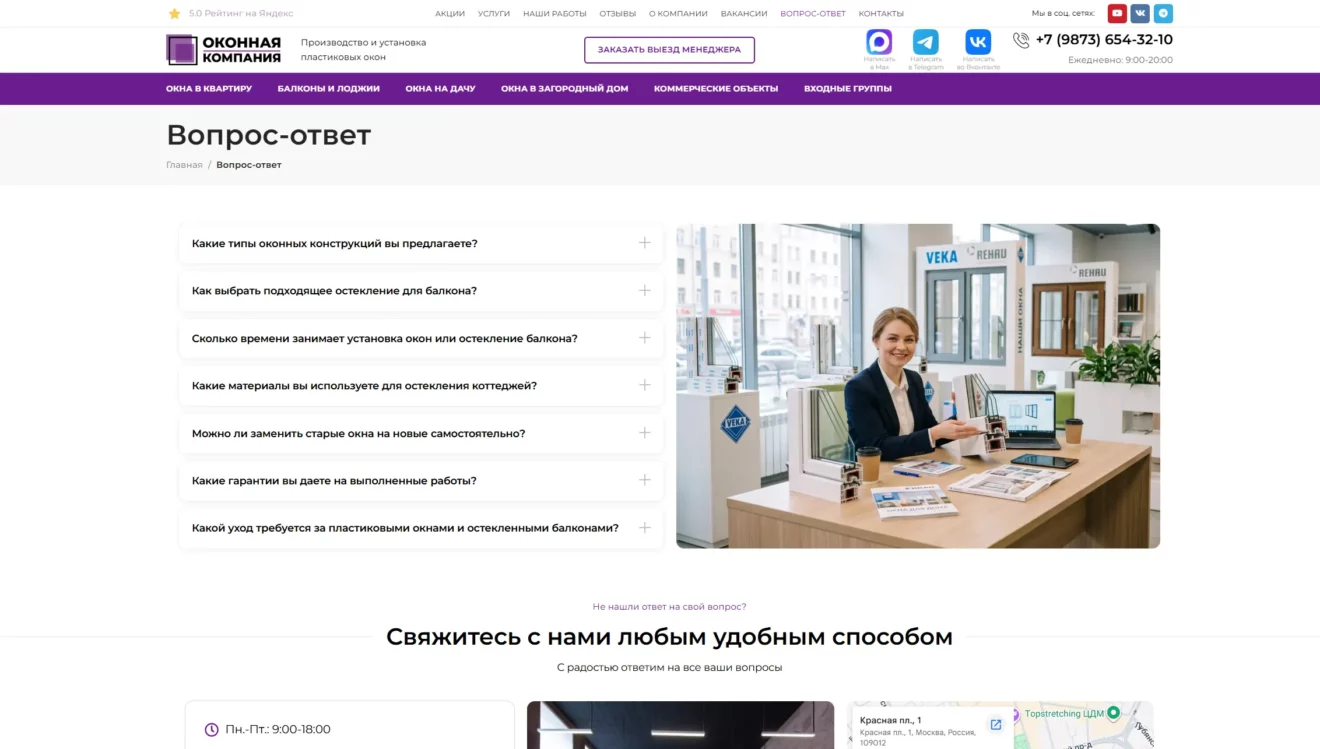This screenshot has width=1320, height=749.
Task: Expand question about choosing balcony glazing
Action: pyautogui.click(x=421, y=291)
